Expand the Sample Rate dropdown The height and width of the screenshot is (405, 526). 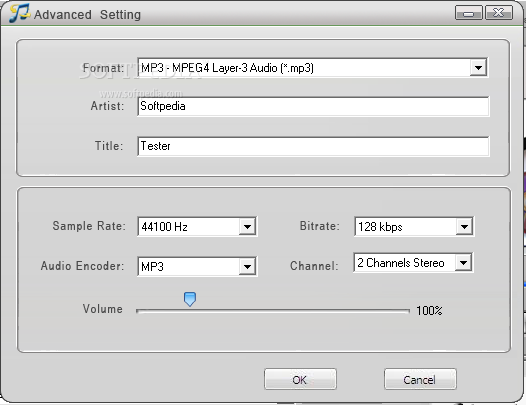[247, 227]
